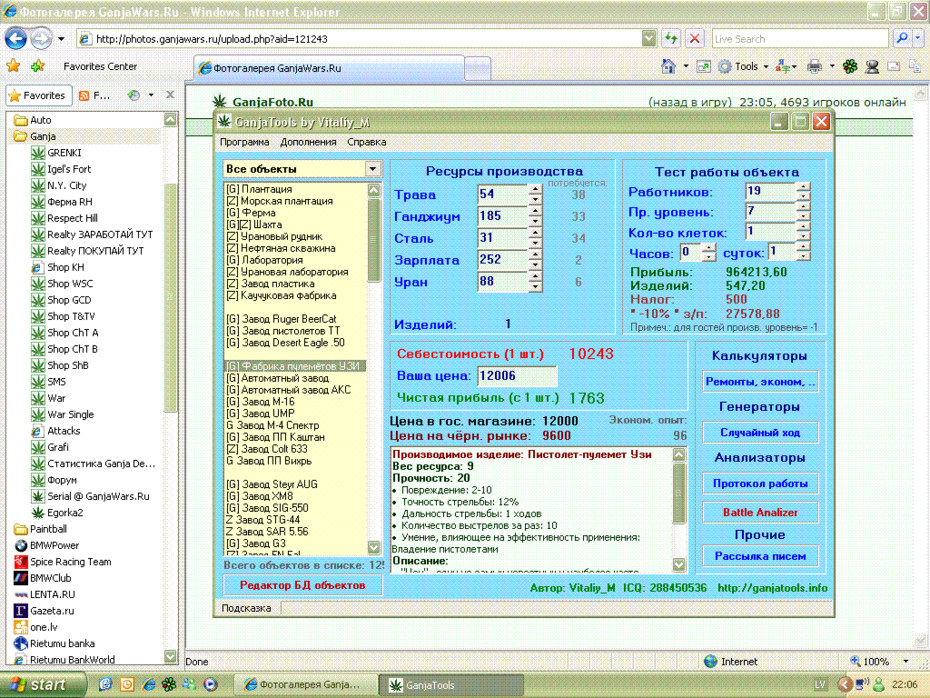Click the object list vertical scrollbar
Screen dimensions: 930x698
tap(374, 369)
